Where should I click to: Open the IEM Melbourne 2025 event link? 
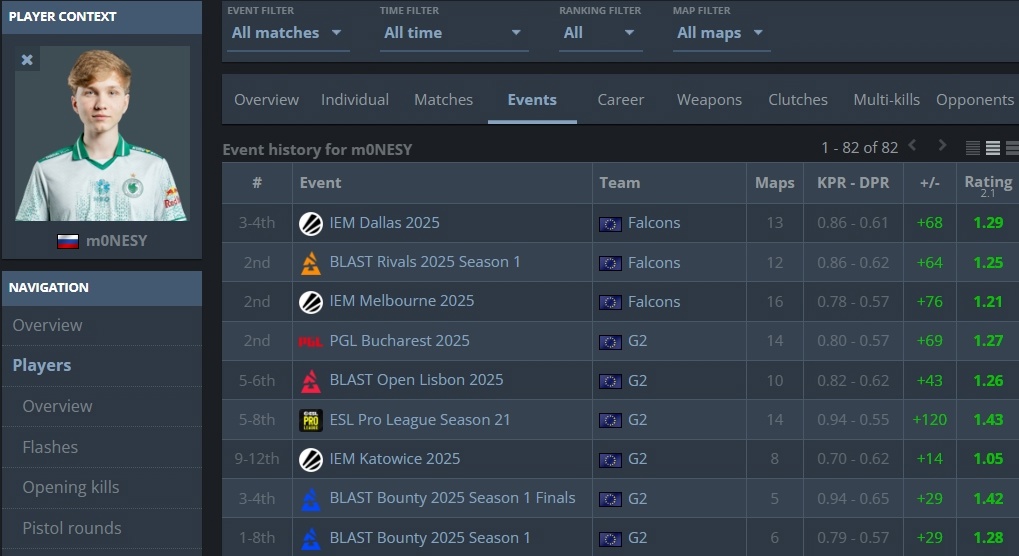tap(402, 301)
